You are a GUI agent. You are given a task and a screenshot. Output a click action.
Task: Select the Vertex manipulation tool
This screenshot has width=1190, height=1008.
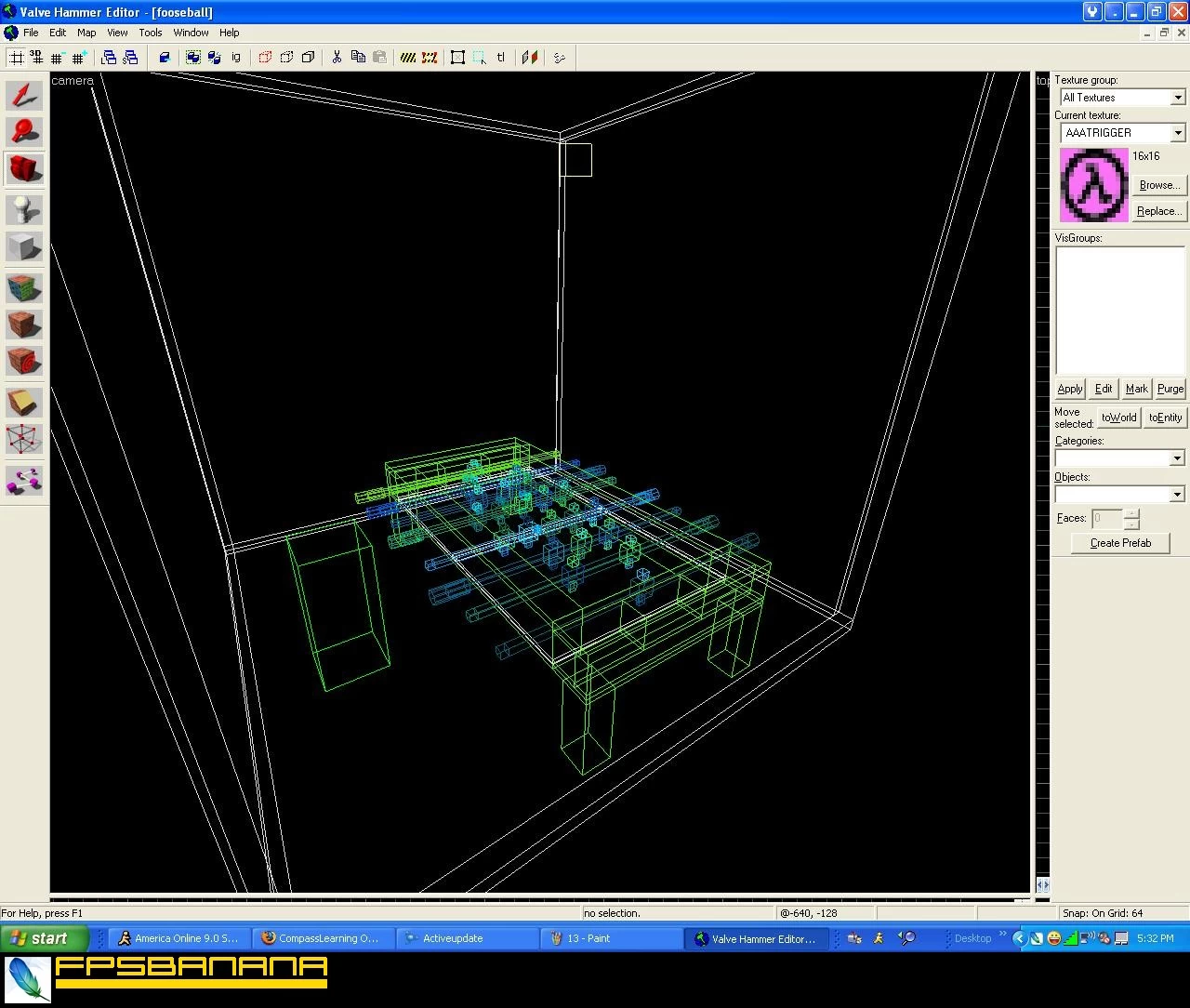click(x=24, y=439)
